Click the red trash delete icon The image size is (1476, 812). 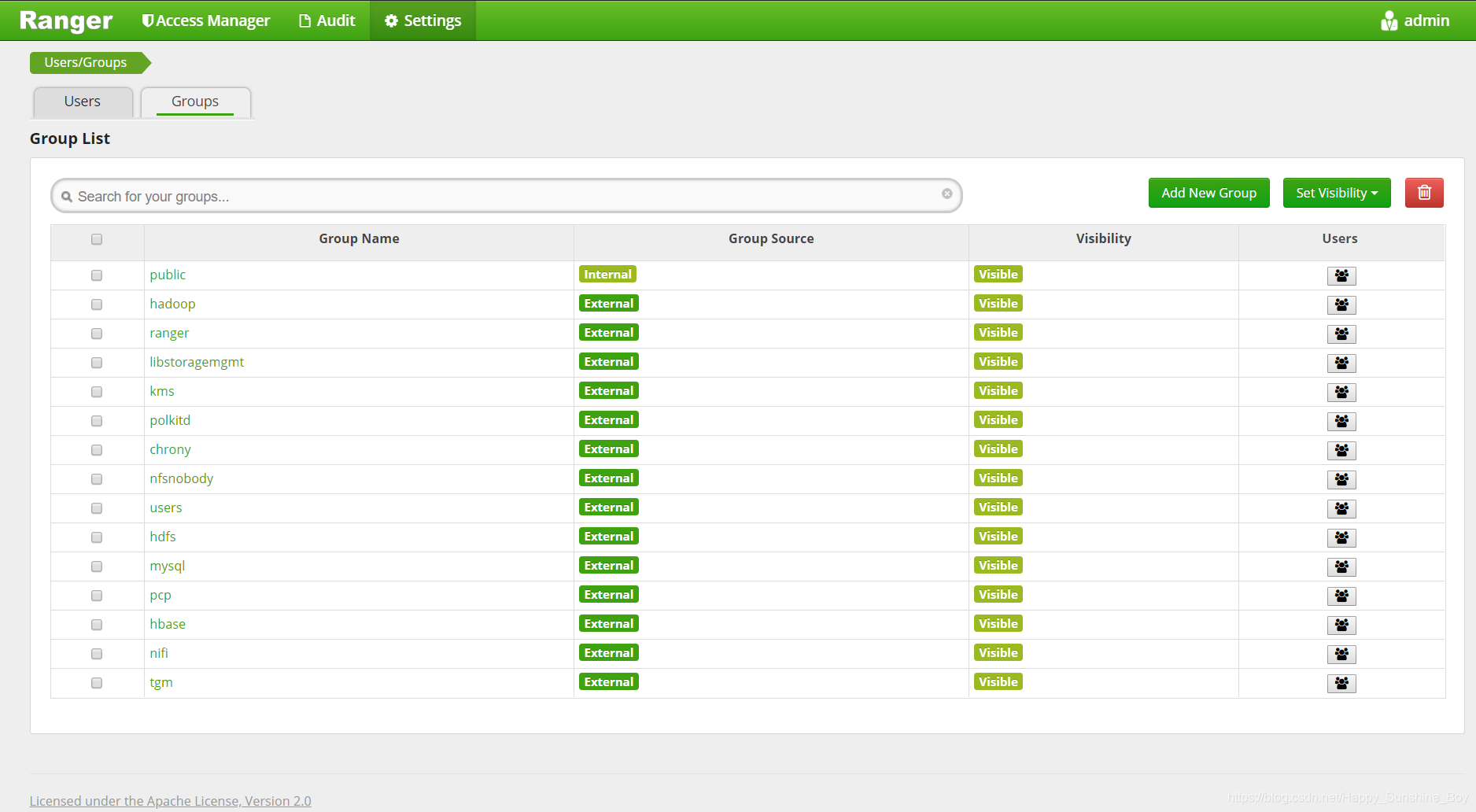coord(1423,193)
